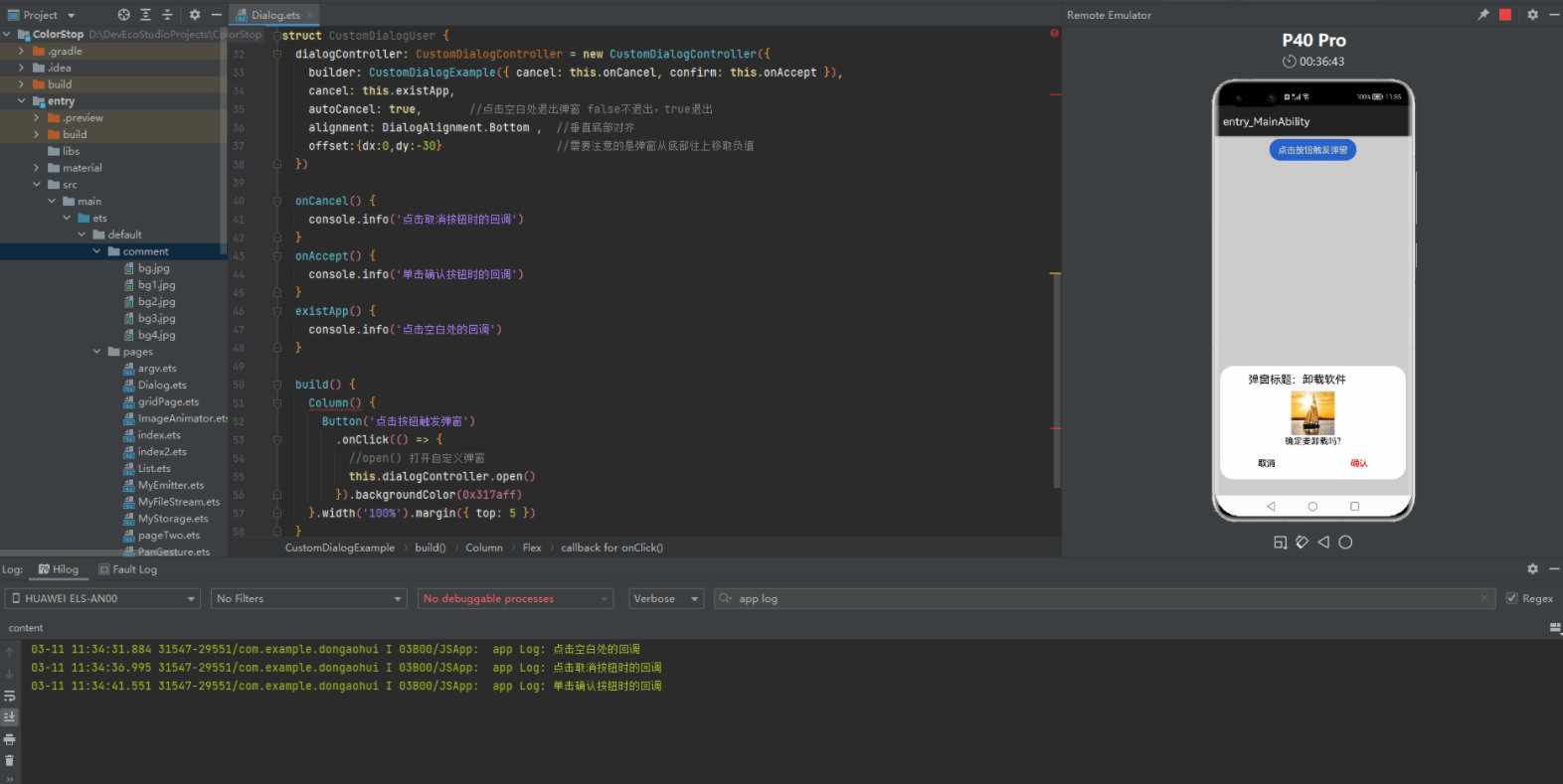This screenshot has width=1563, height=784.
Task: Clear the log search field with X
Action: pos(1484,598)
